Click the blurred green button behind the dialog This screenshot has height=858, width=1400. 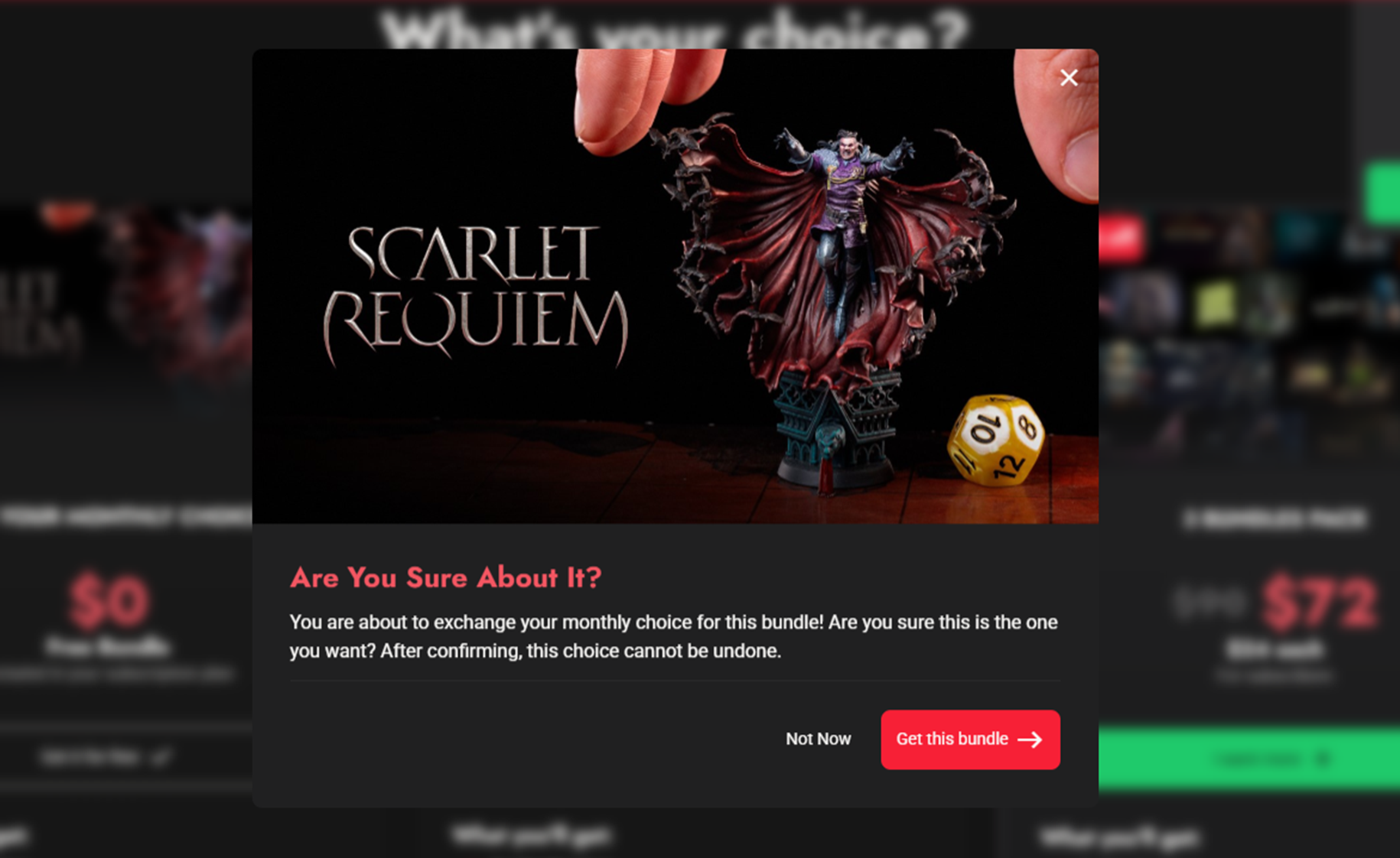tap(1249, 759)
